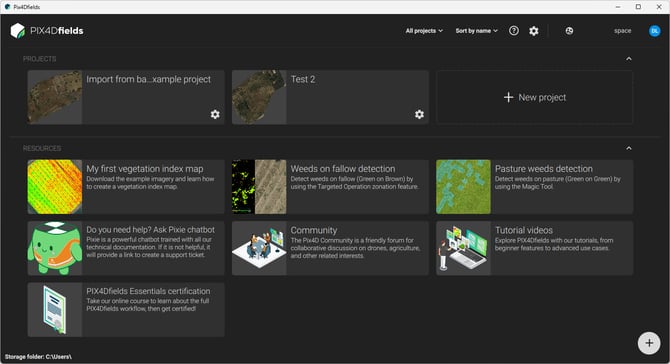The height and width of the screenshot is (364, 670).
Task: Open the Community forum card
Action: 330,248
